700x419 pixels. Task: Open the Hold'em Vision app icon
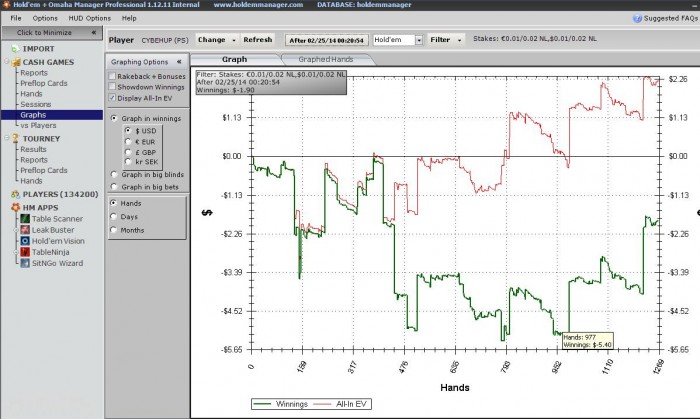click(25, 241)
